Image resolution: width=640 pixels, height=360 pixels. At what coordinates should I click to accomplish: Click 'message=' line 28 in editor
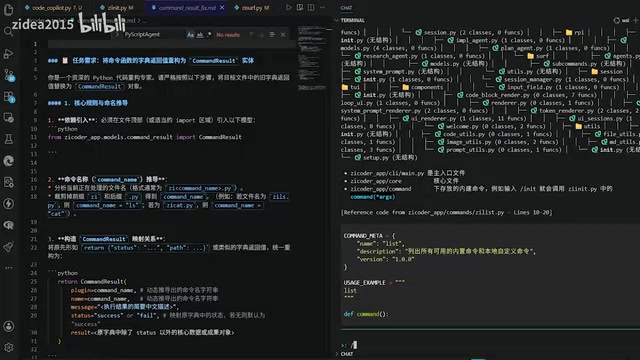pos(125,307)
